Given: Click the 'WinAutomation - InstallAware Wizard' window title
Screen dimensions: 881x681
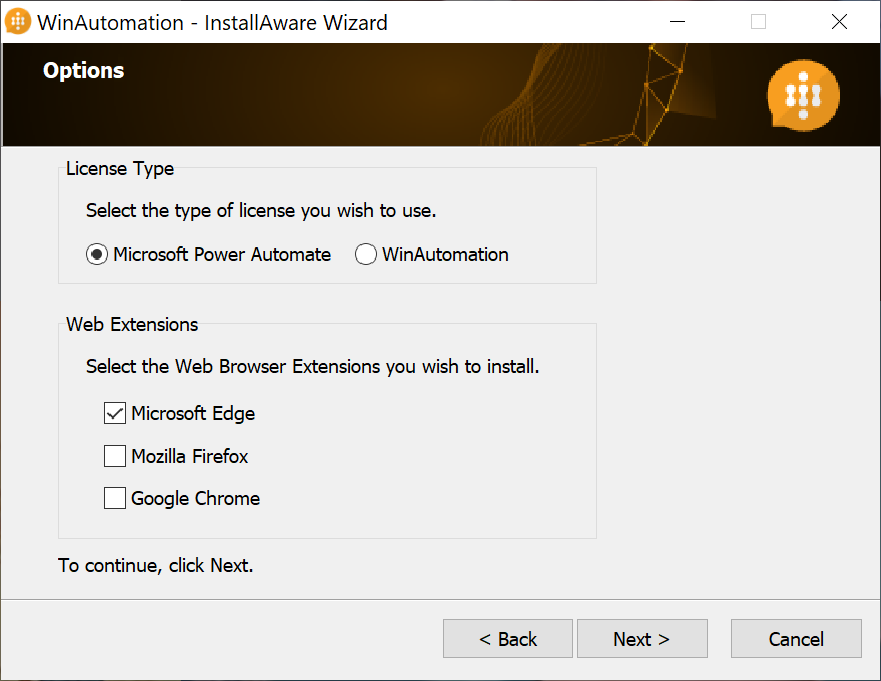Looking at the screenshot, I should (212, 22).
